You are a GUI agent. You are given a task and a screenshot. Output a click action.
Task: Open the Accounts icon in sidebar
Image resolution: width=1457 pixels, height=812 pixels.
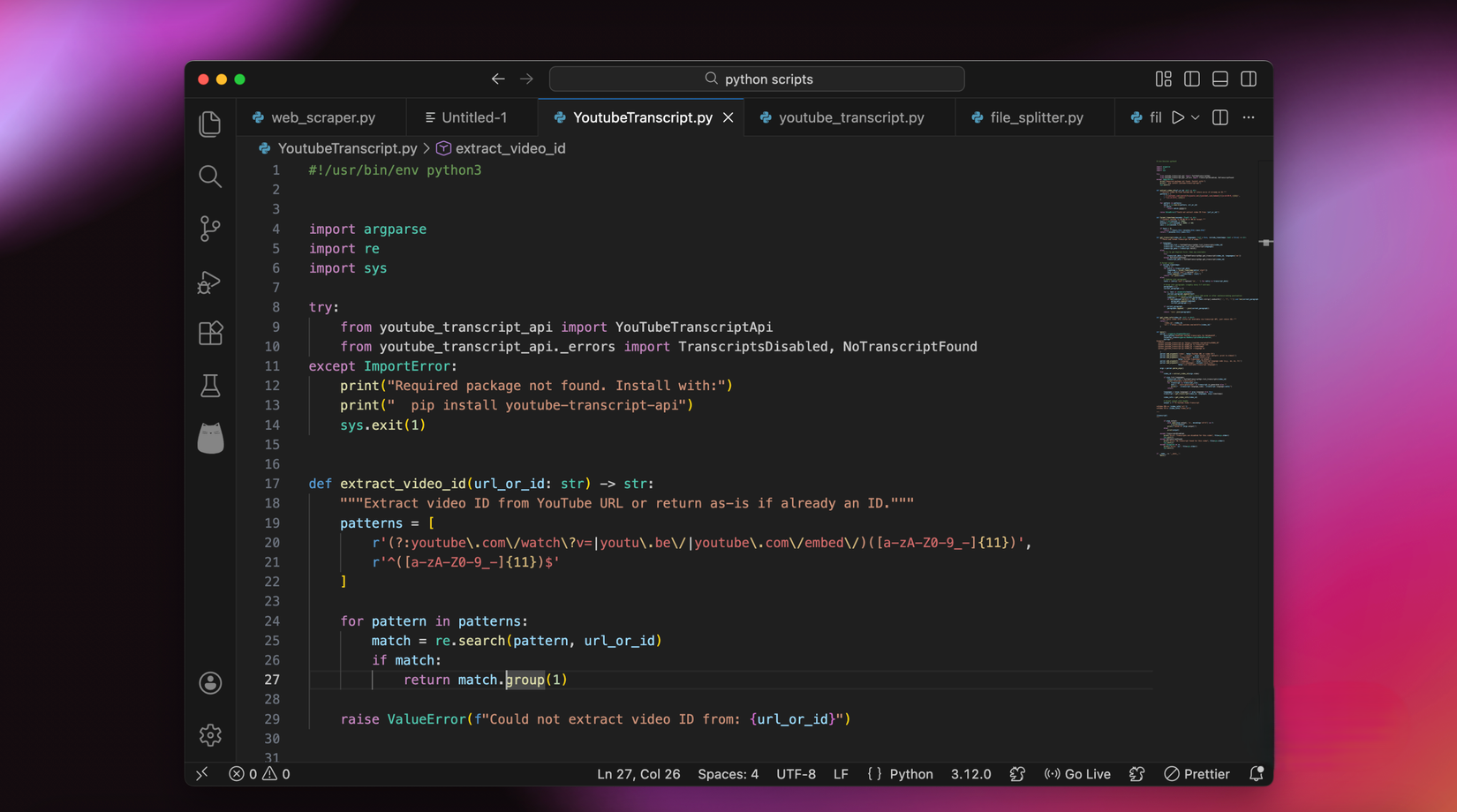click(210, 681)
